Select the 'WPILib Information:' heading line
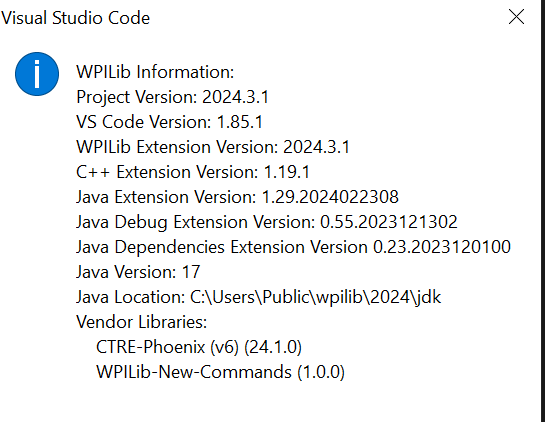This screenshot has height=422, width=545. [x=155, y=72]
